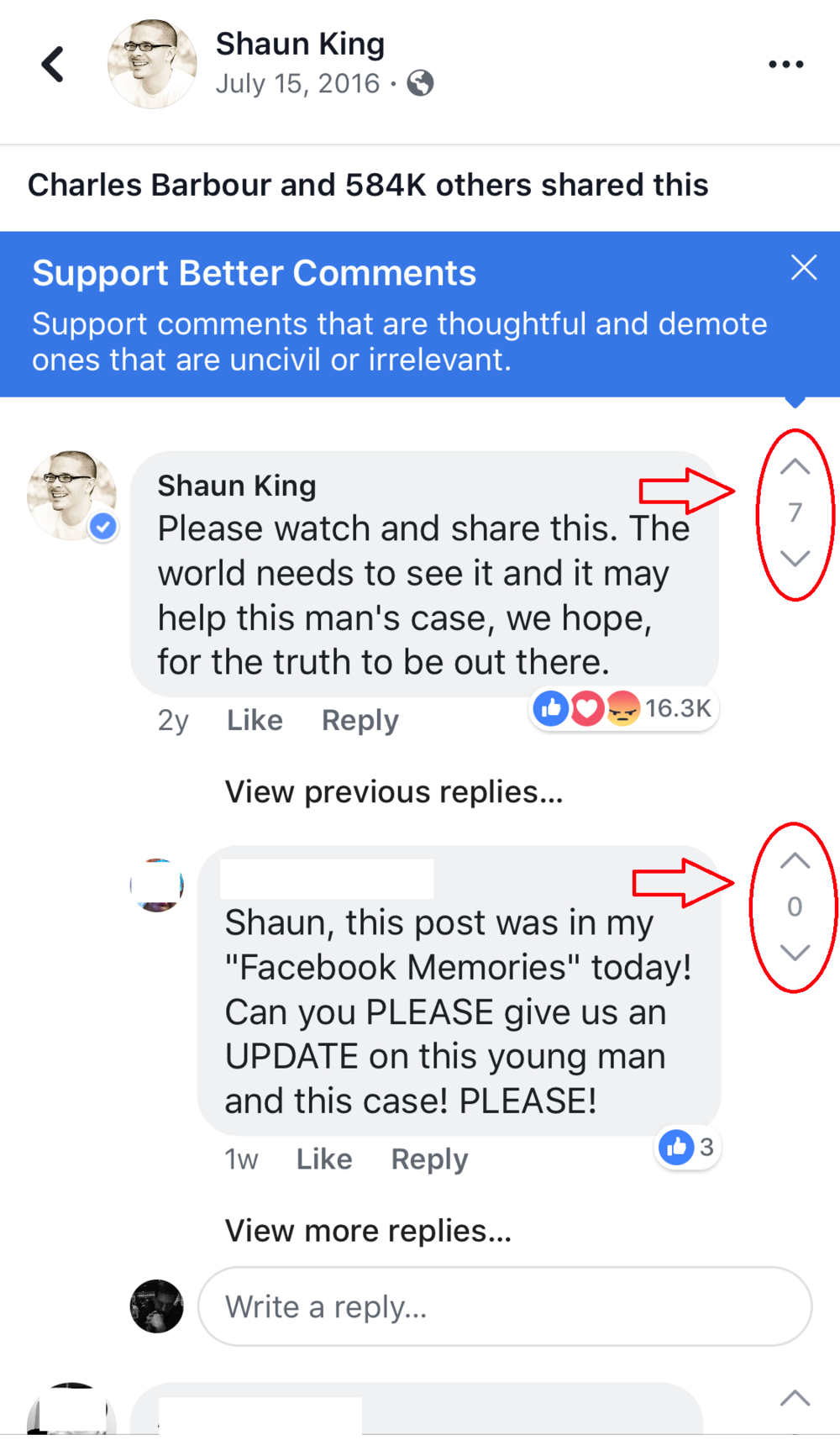Like Shaun King's comment
840x1440 pixels.
(255, 720)
